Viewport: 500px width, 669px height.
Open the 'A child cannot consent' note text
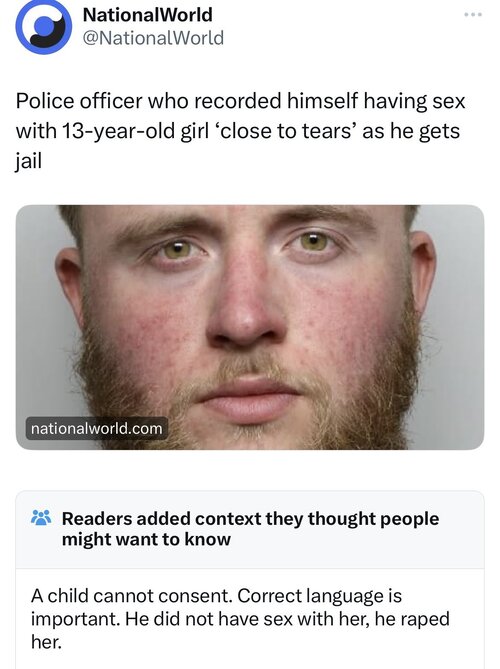(240, 619)
